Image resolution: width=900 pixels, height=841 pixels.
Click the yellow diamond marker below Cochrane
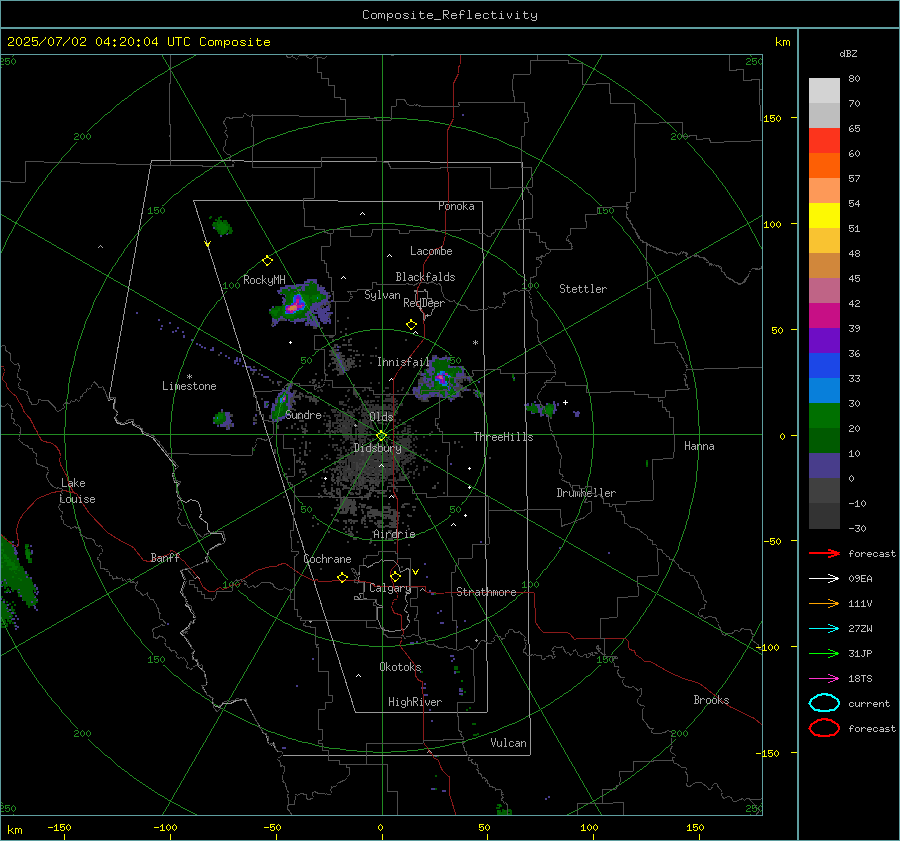click(342, 578)
